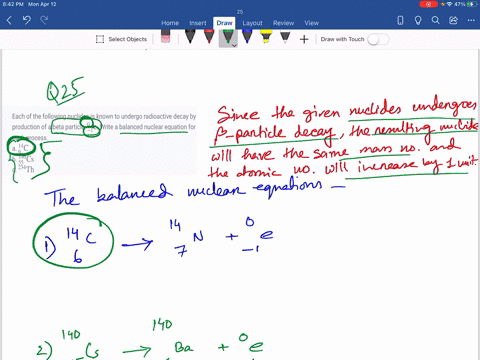Viewport: 480px width, 360px height.
Task: Open the more options ellipsis menu
Action: pos(471,21)
